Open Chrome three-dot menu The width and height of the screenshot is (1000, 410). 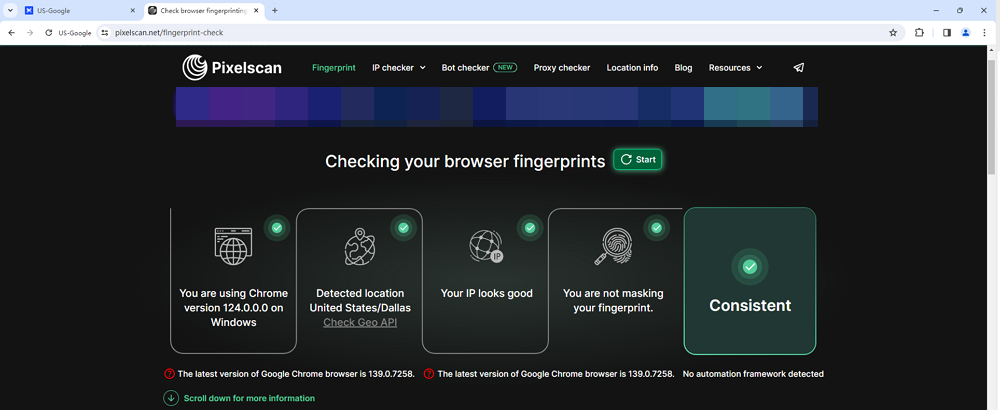(x=985, y=33)
